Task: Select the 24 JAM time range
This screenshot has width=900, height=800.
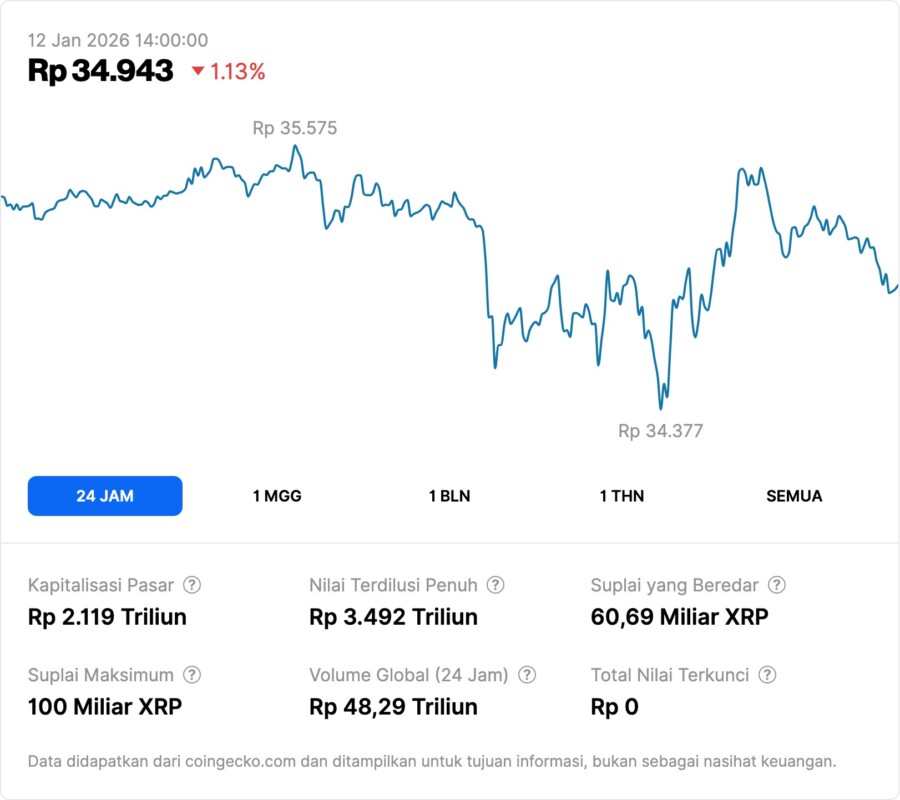Action: 105,496
